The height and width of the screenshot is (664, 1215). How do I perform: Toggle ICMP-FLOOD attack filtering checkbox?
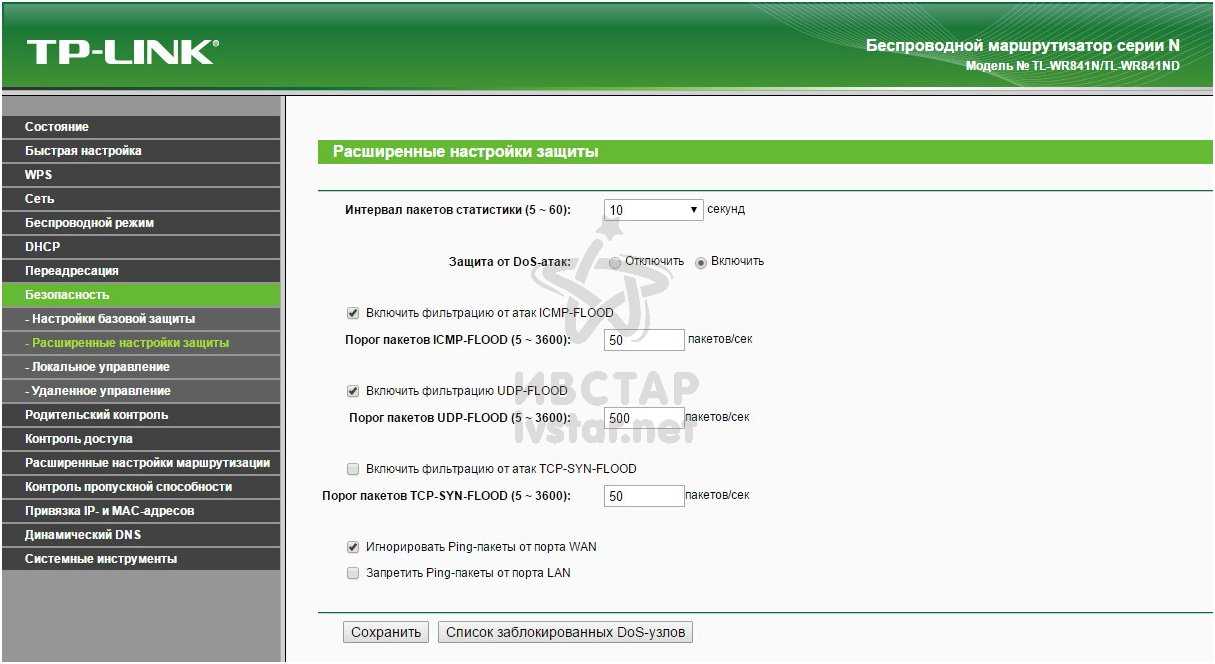pos(352,313)
